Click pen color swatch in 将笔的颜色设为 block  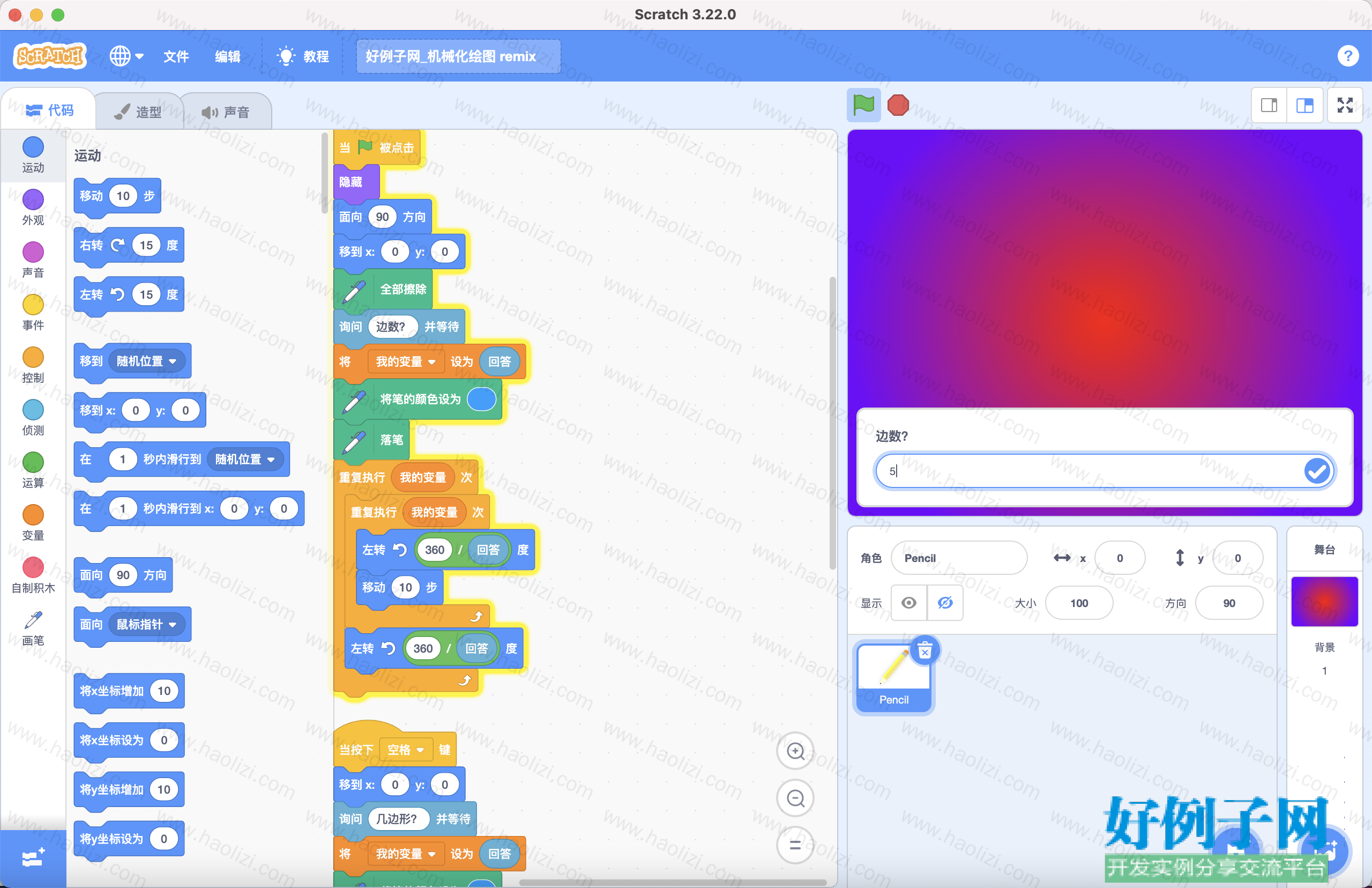[x=482, y=399]
